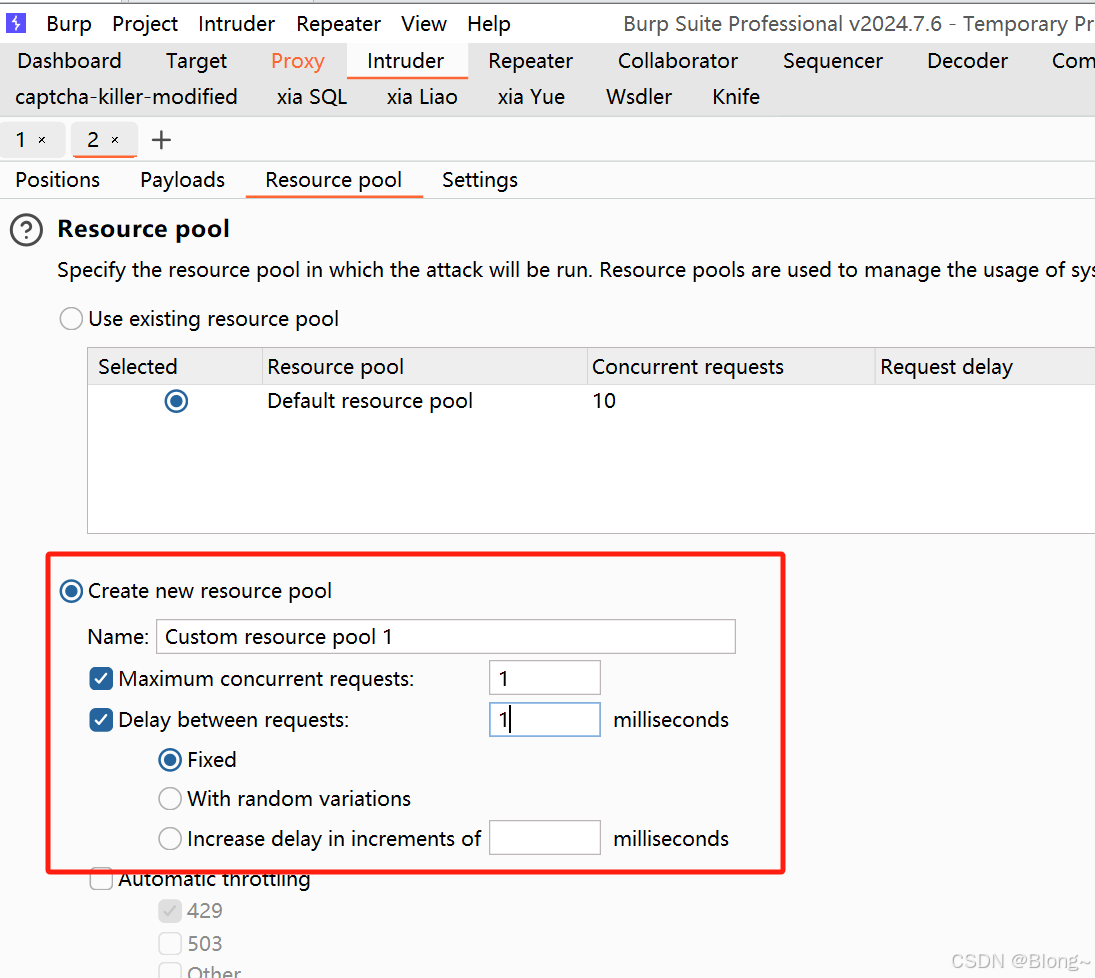Open the Knife extension tab

click(735, 96)
